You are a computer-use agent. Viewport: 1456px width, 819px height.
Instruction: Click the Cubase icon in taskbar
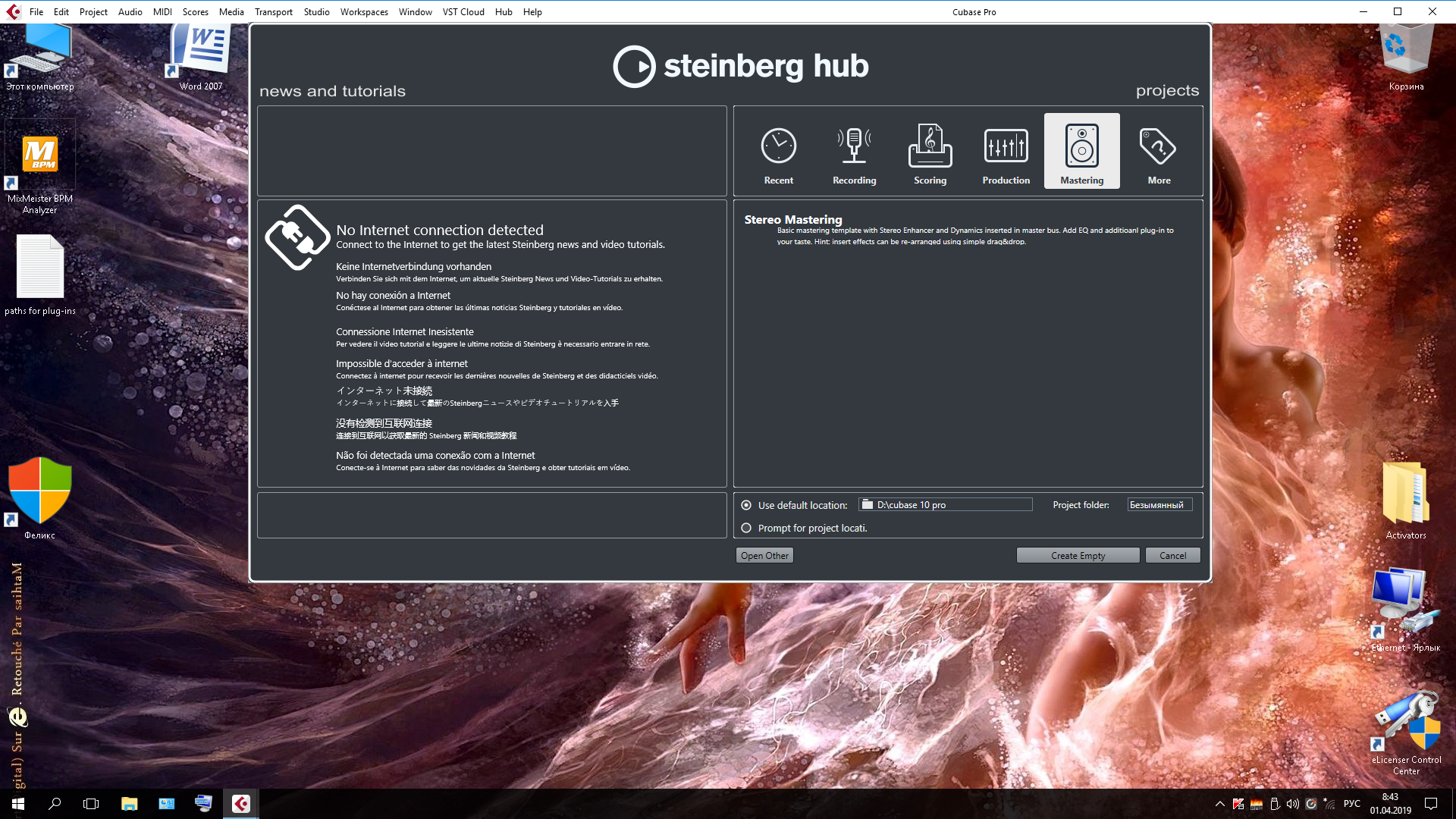click(241, 804)
